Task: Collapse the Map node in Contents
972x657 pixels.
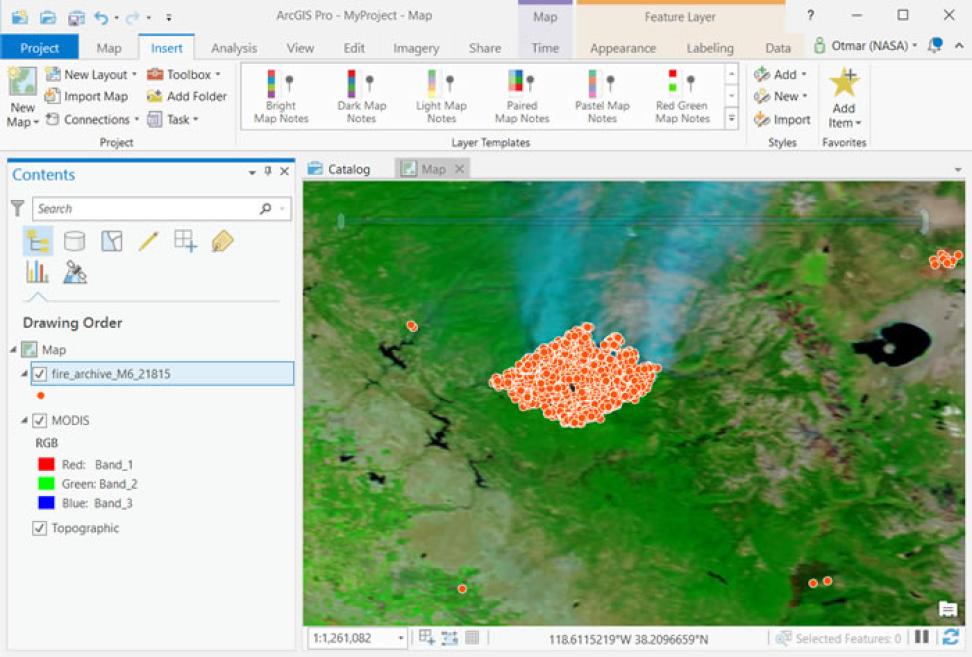Action: point(13,350)
